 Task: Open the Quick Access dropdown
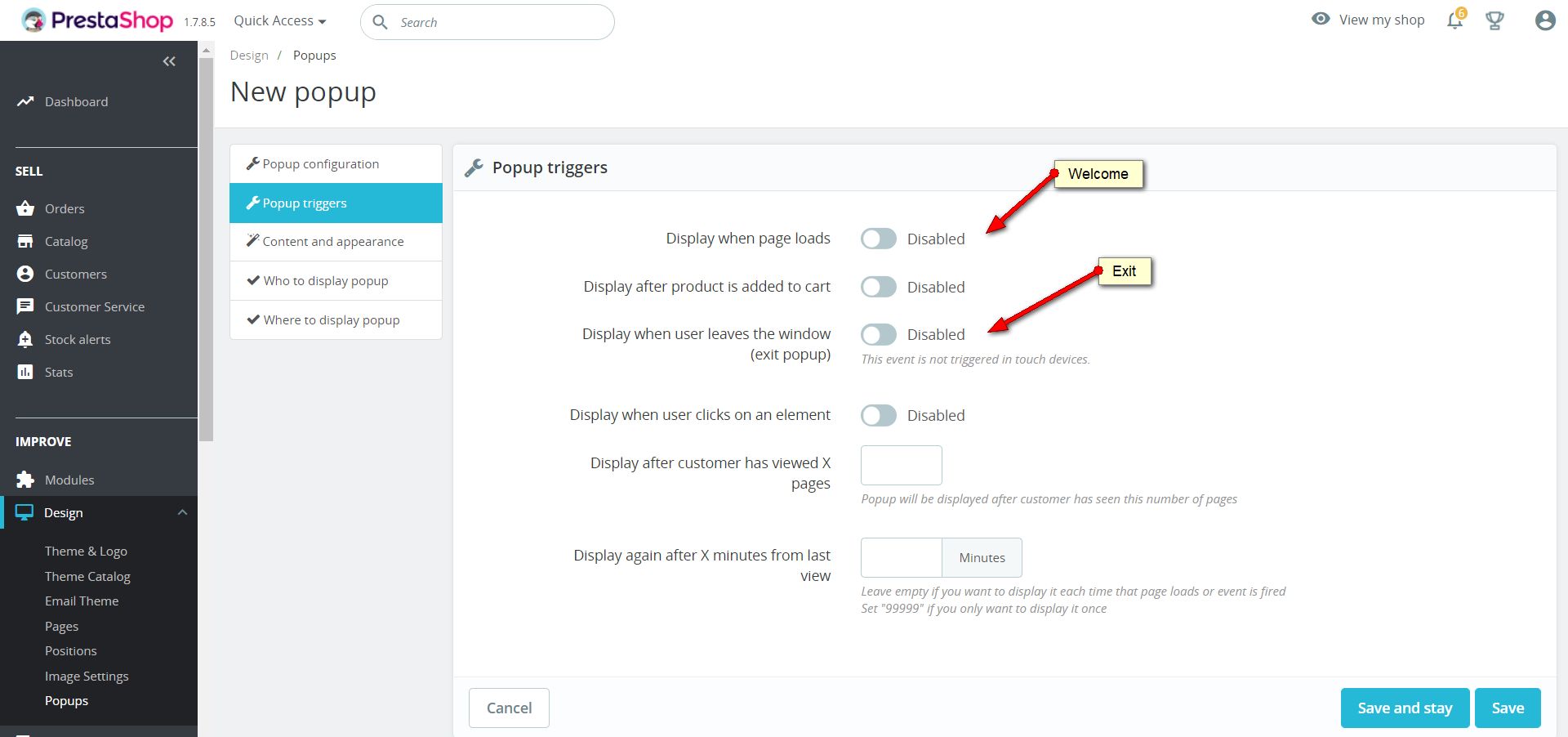pyautogui.click(x=279, y=21)
